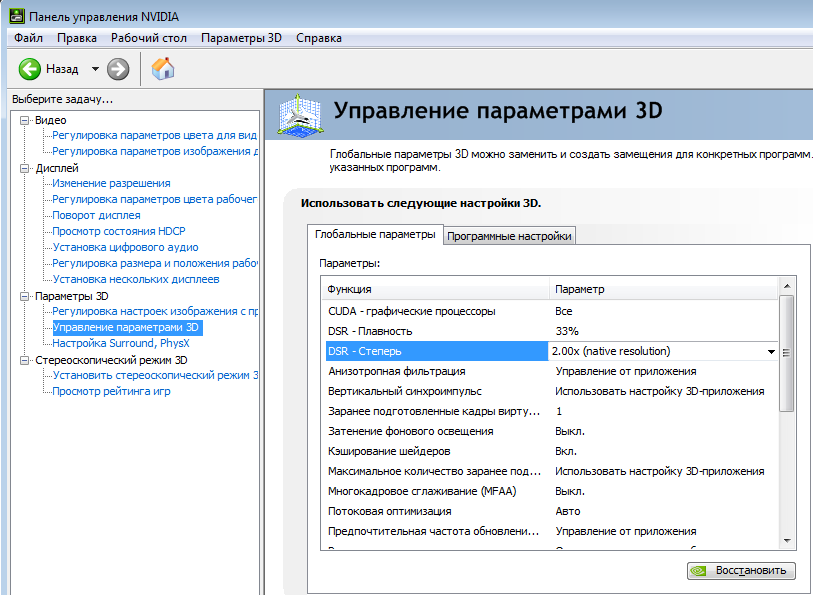
Task: Open Установить стереоскопический режим 3D
Action: 155,375
